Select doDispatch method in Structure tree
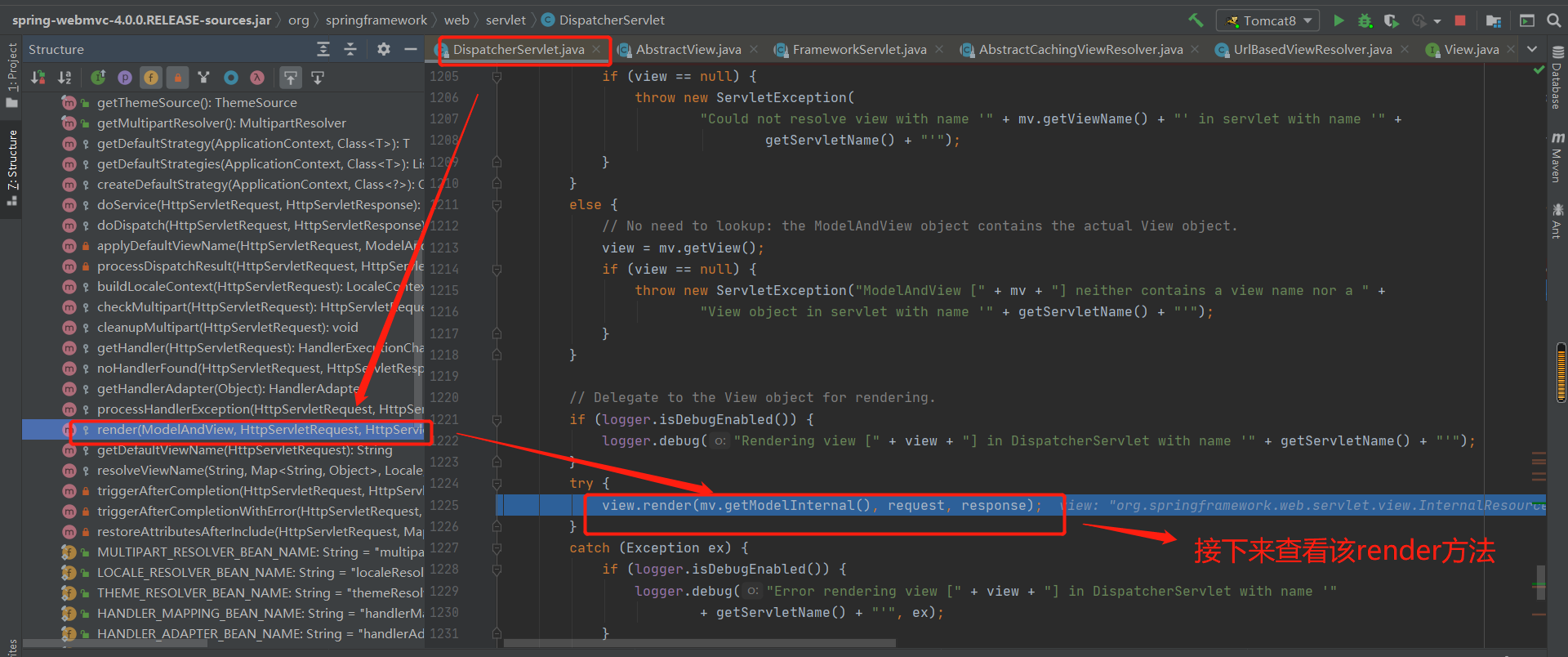The width and height of the screenshot is (1568, 657). pyautogui.click(x=223, y=226)
